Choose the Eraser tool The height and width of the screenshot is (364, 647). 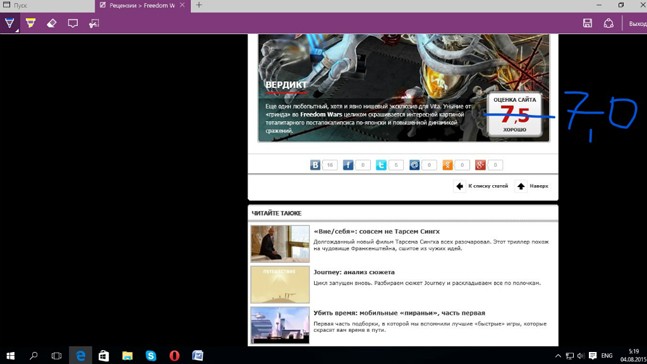52,23
